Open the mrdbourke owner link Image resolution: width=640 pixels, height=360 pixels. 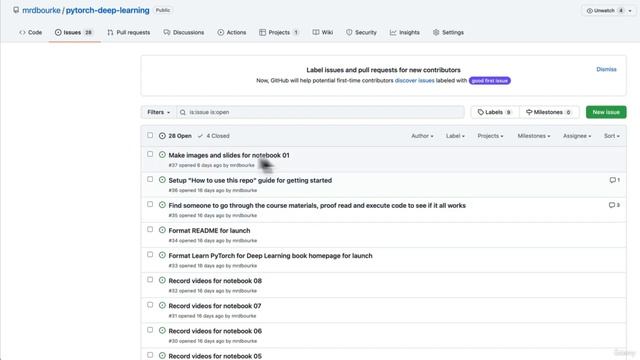tap(41, 10)
